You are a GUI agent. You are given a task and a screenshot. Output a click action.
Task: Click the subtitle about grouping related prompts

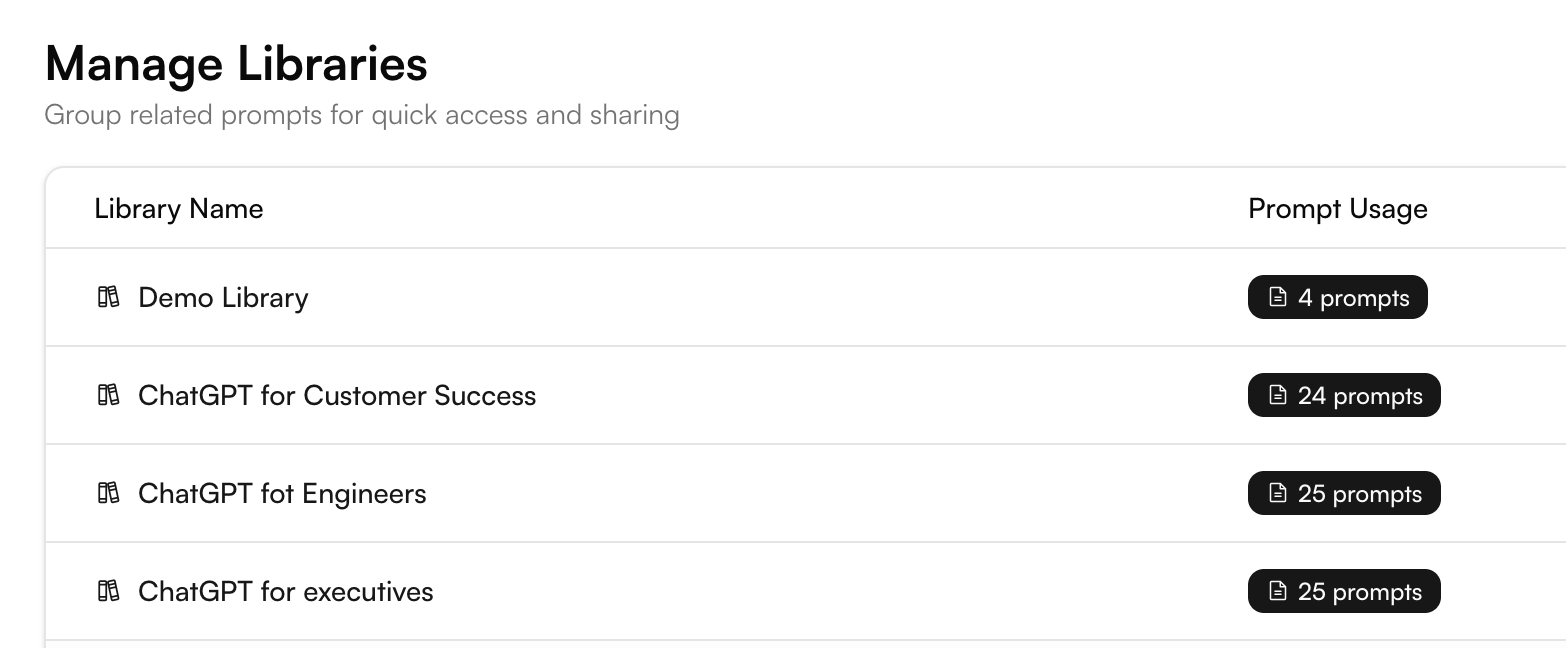[x=362, y=115]
